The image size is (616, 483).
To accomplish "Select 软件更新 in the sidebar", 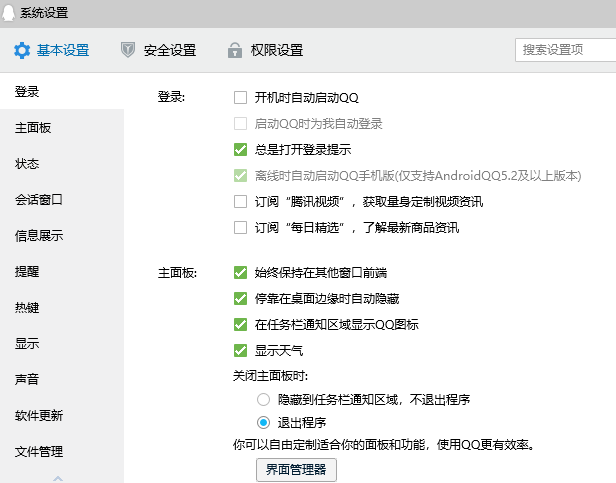I will click(x=62, y=415).
